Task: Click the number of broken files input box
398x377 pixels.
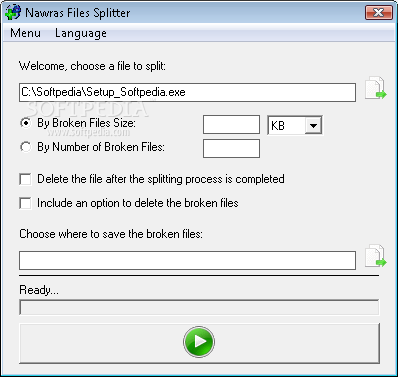Action: click(231, 148)
